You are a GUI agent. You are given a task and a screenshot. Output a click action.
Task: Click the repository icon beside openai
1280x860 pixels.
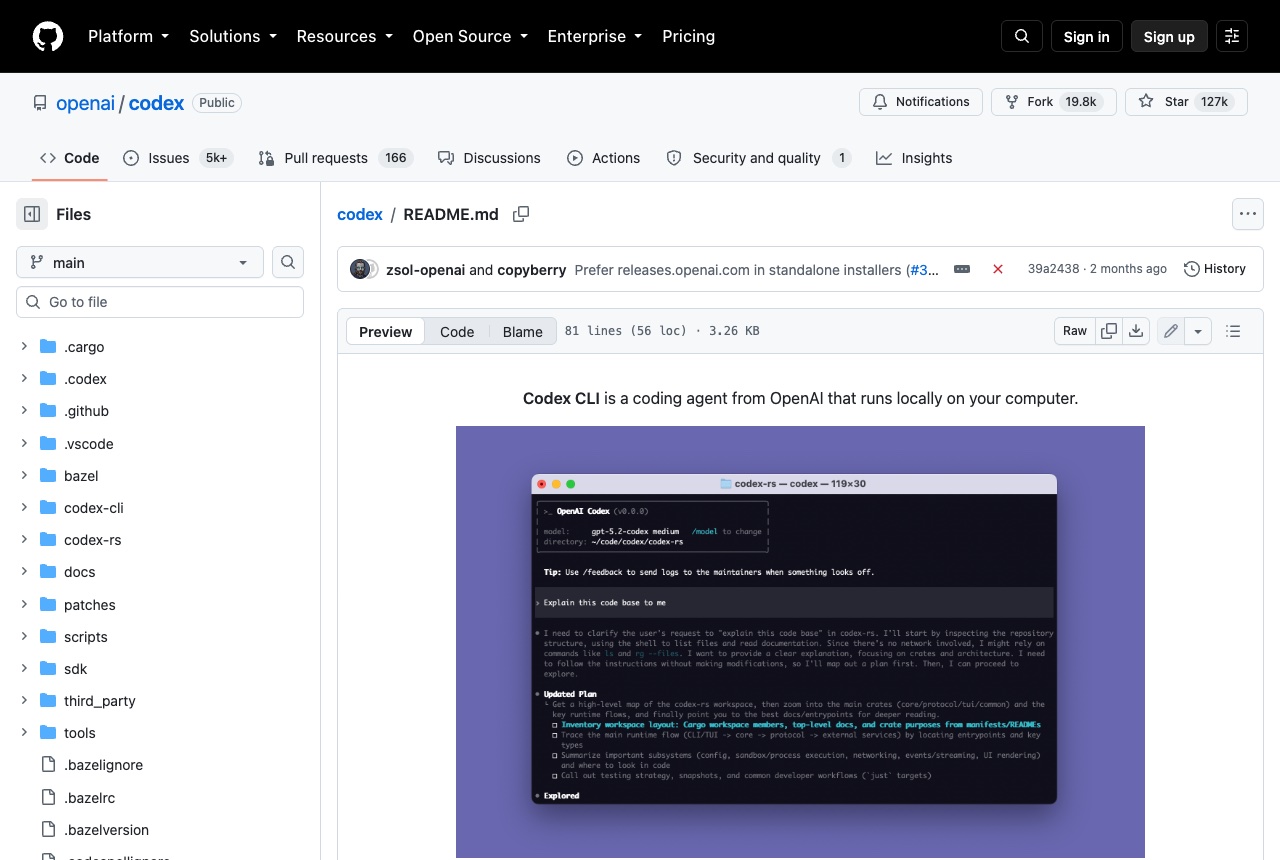point(40,103)
